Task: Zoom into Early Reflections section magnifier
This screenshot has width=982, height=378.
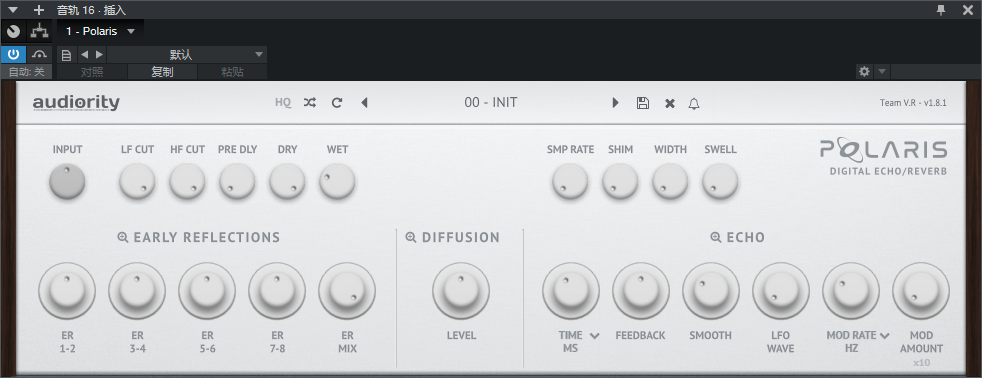Action: pos(123,237)
